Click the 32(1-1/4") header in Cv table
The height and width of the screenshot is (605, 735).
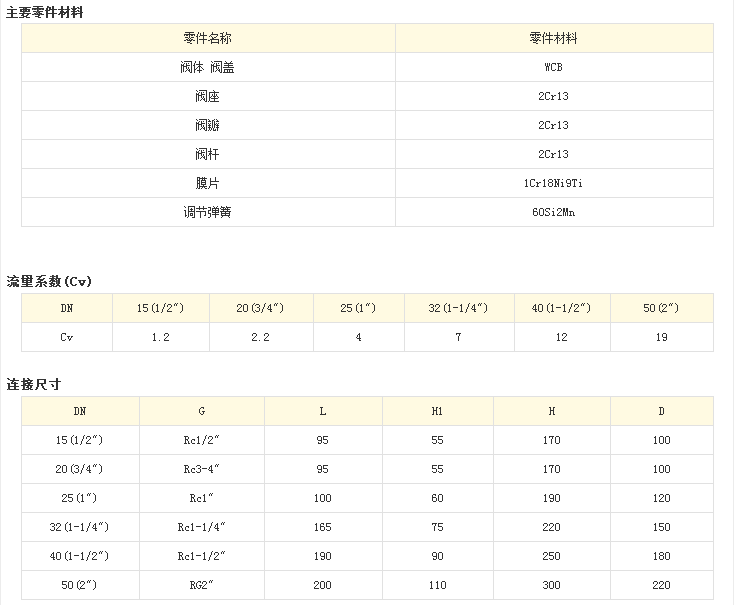pyautogui.click(x=459, y=308)
